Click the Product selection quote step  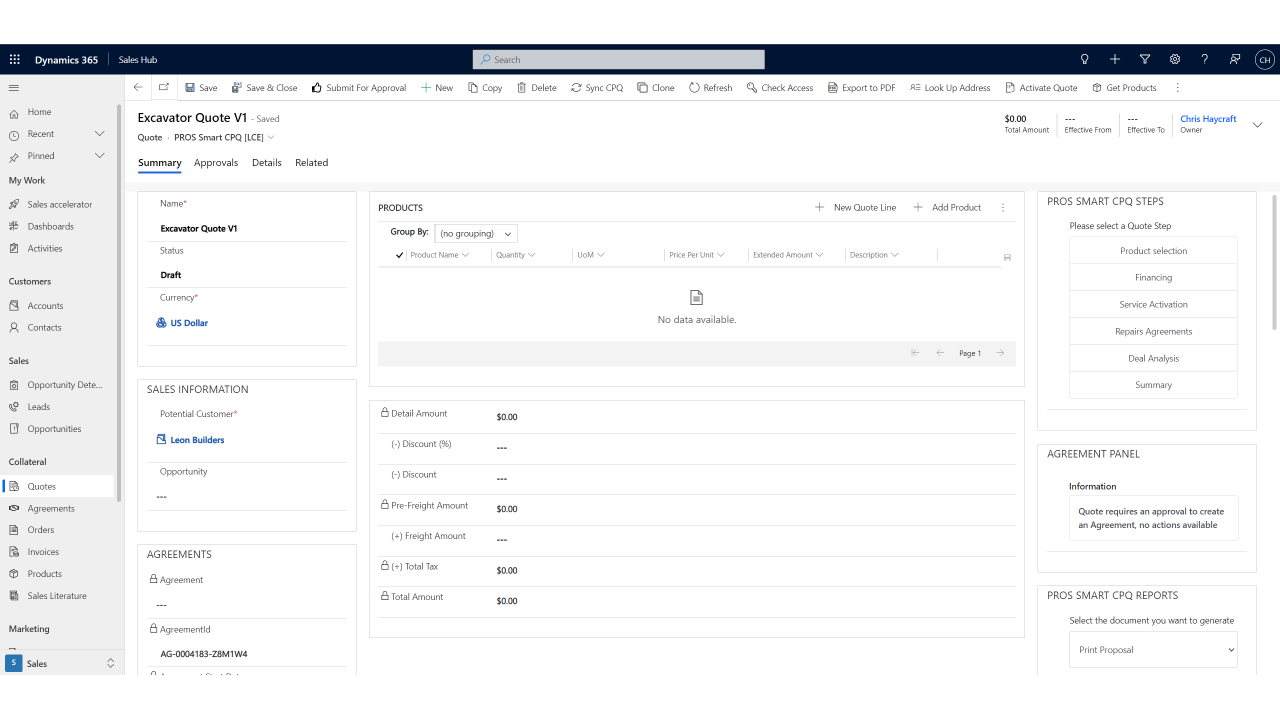1153,251
